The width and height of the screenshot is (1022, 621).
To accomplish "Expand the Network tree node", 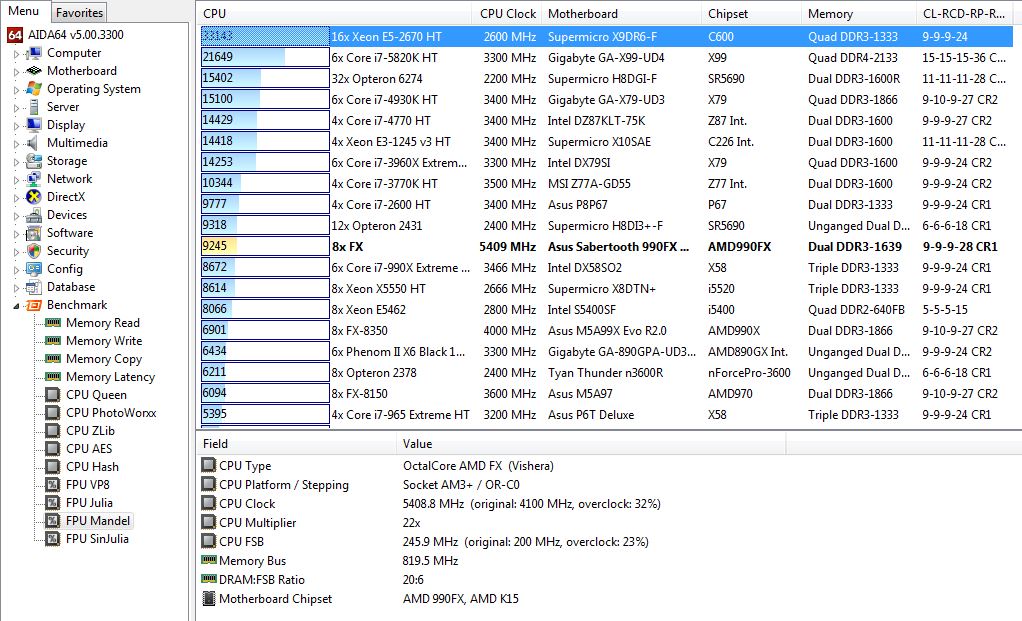I will (x=16, y=179).
